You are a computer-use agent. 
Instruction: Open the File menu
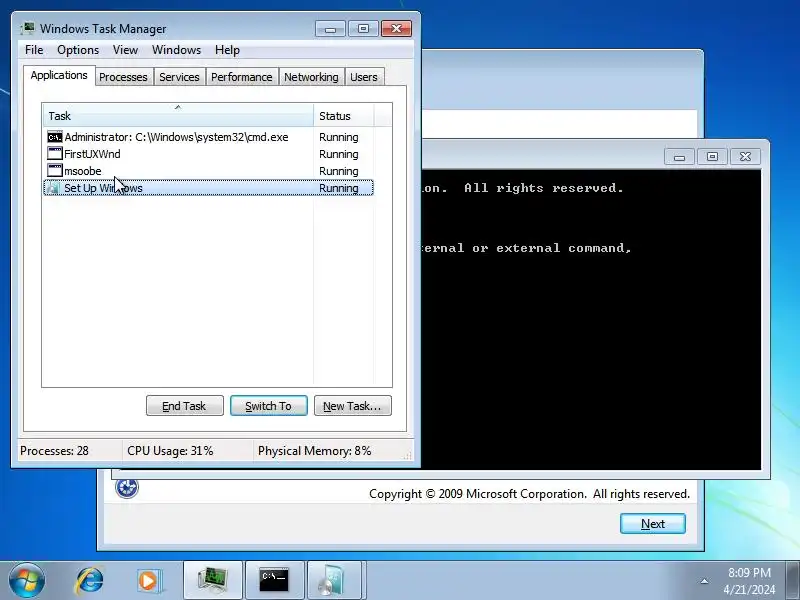(34, 50)
